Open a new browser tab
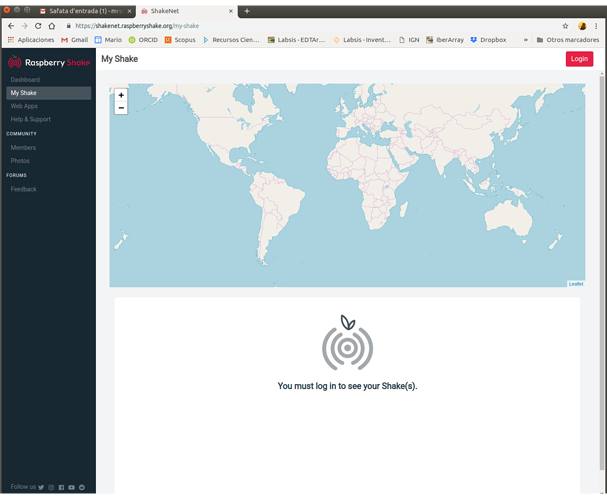607x499 pixels. tap(247, 11)
